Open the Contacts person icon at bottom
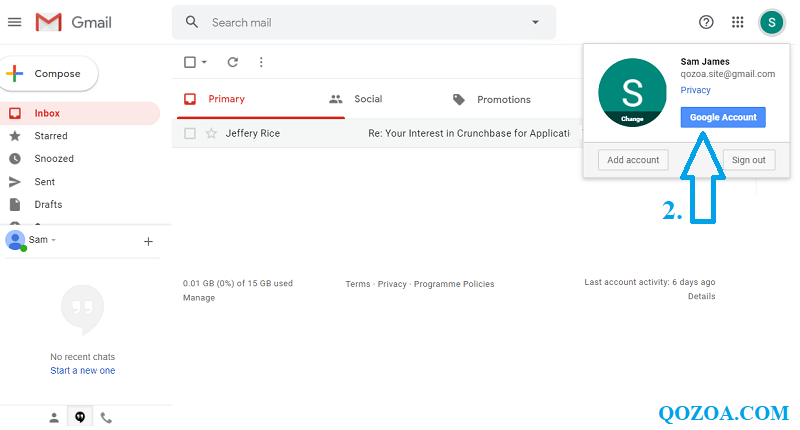Image resolution: width=800 pixels, height=430 pixels. pyautogui.click(x=54, y=418)
